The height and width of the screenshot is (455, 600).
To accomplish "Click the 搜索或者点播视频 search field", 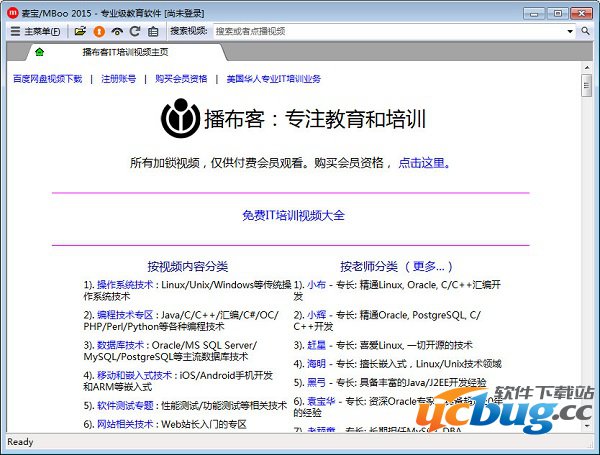I will [390, 31].
